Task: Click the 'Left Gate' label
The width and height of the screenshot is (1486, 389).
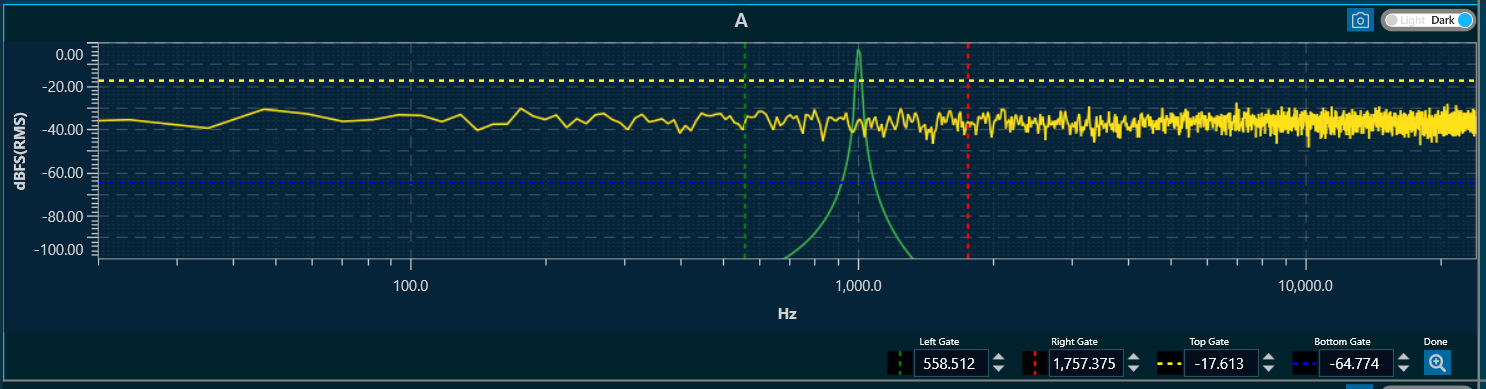Action: point(939,342)
